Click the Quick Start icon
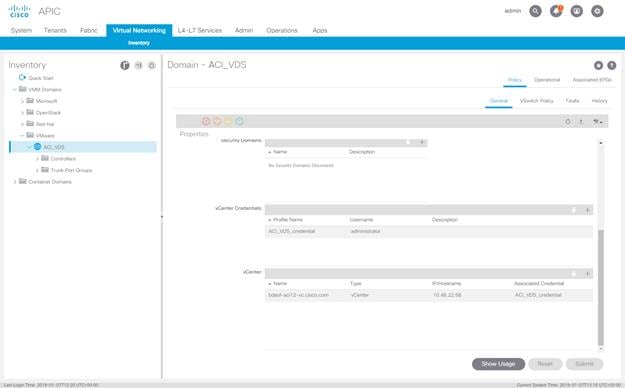This screenshot has height=388, width=625. point(22,77)
